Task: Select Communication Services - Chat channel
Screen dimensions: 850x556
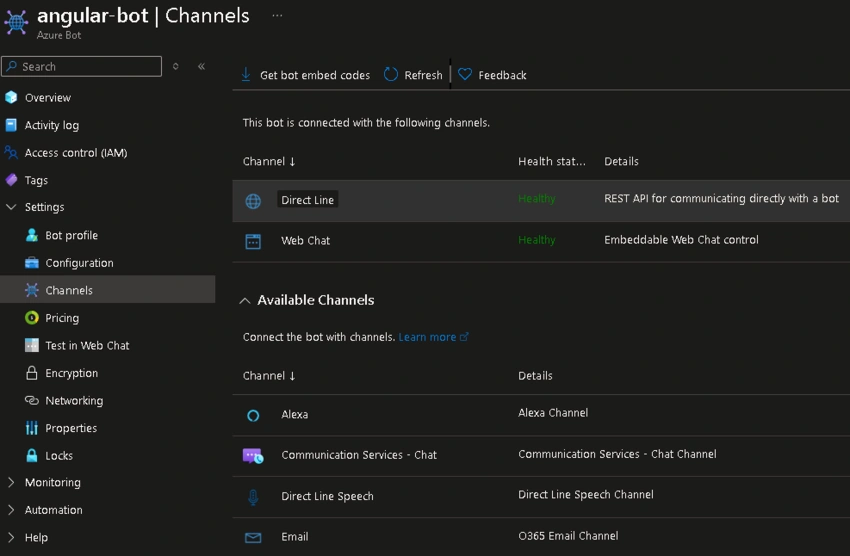Action: coord(359,455)
